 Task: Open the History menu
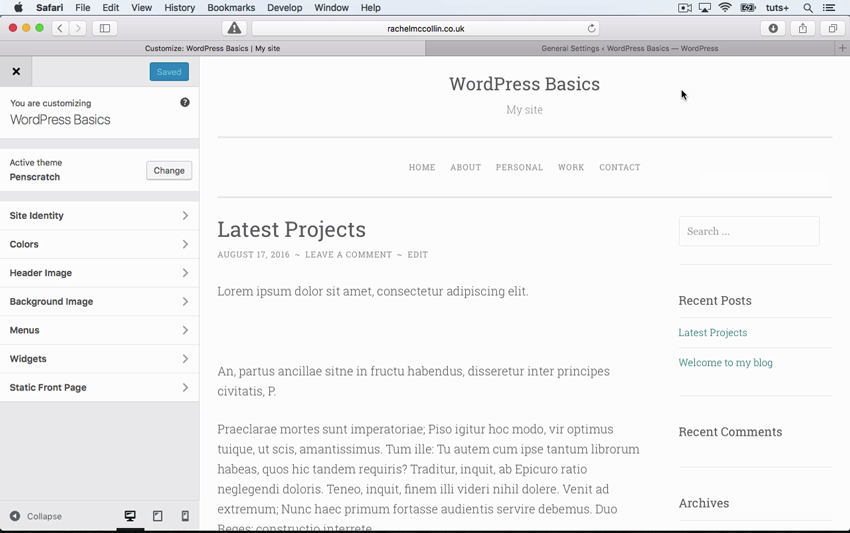coord(179,8)
